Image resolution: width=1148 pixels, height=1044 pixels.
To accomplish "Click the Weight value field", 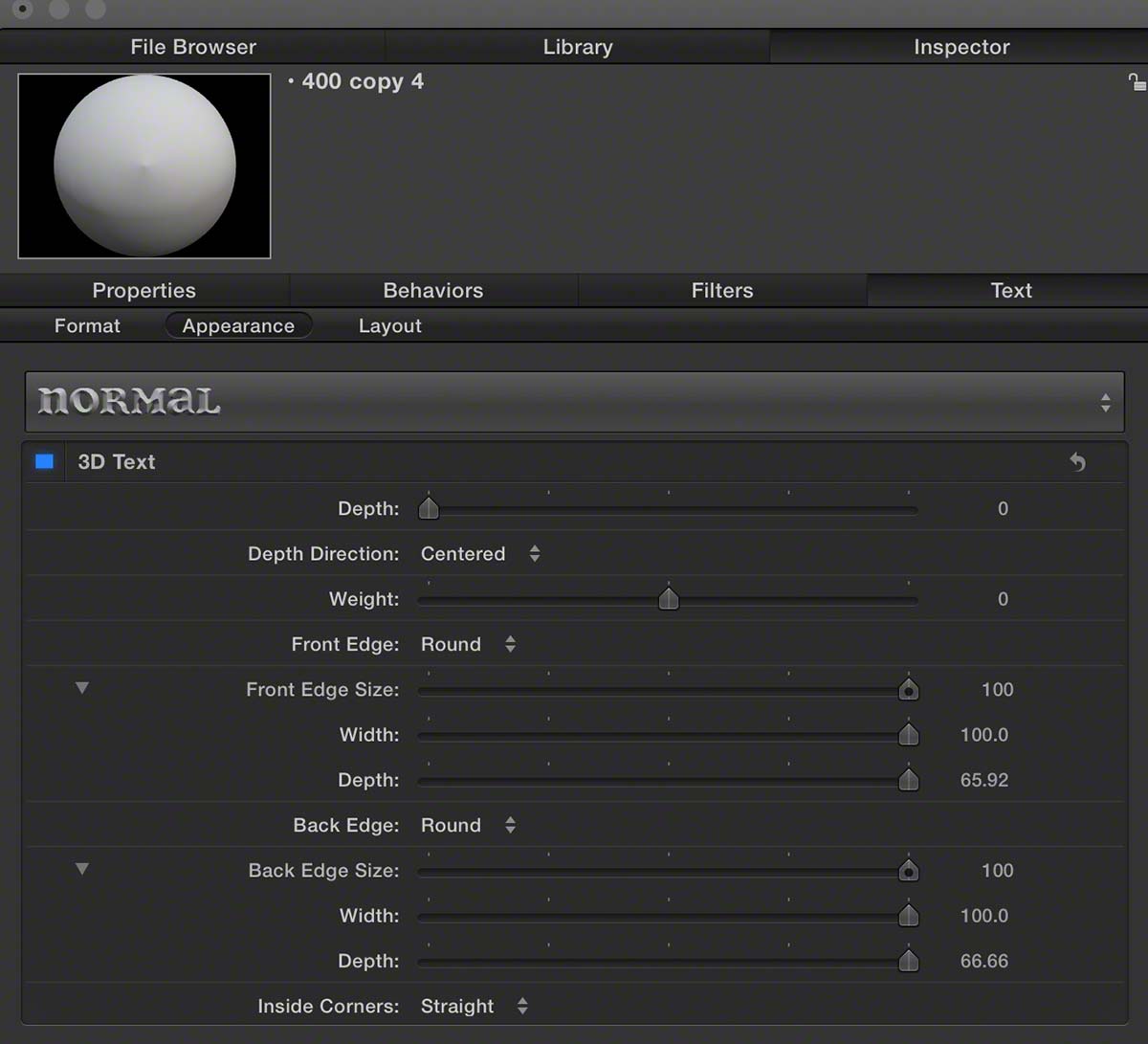I will (1003, 599).
